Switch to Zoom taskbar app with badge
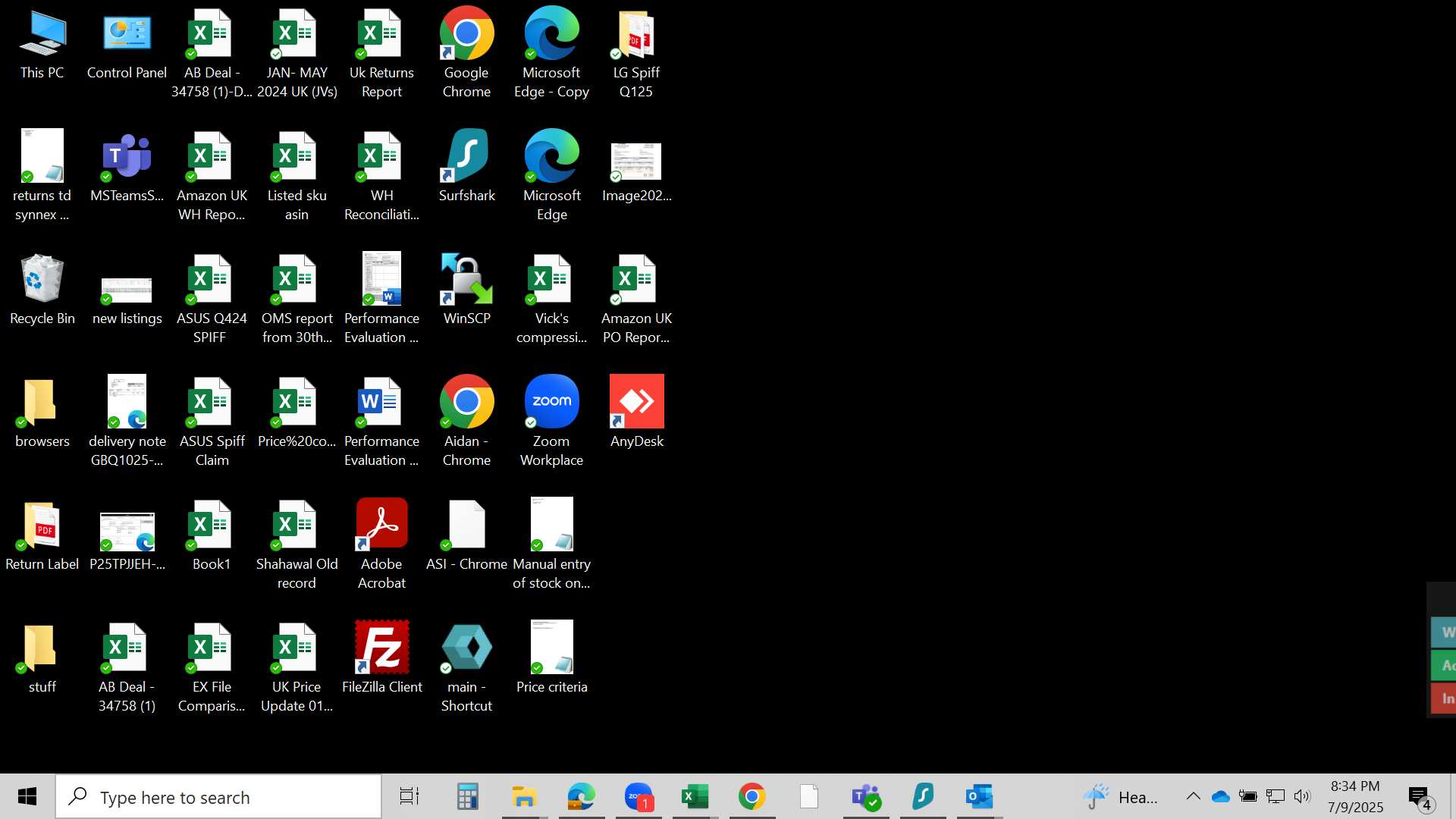1456x819 pixels. click(x=639, y=796)
